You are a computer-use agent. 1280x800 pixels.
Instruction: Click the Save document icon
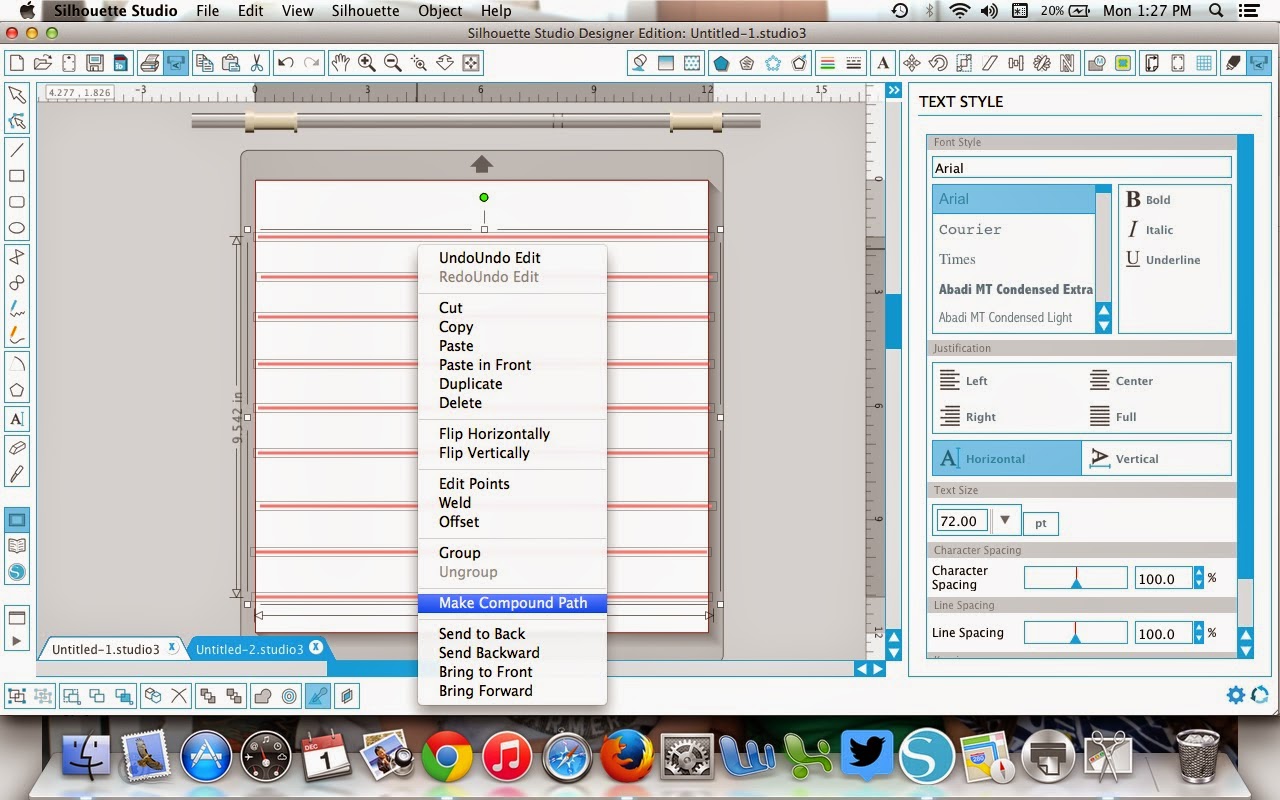(x=95, y=63)
